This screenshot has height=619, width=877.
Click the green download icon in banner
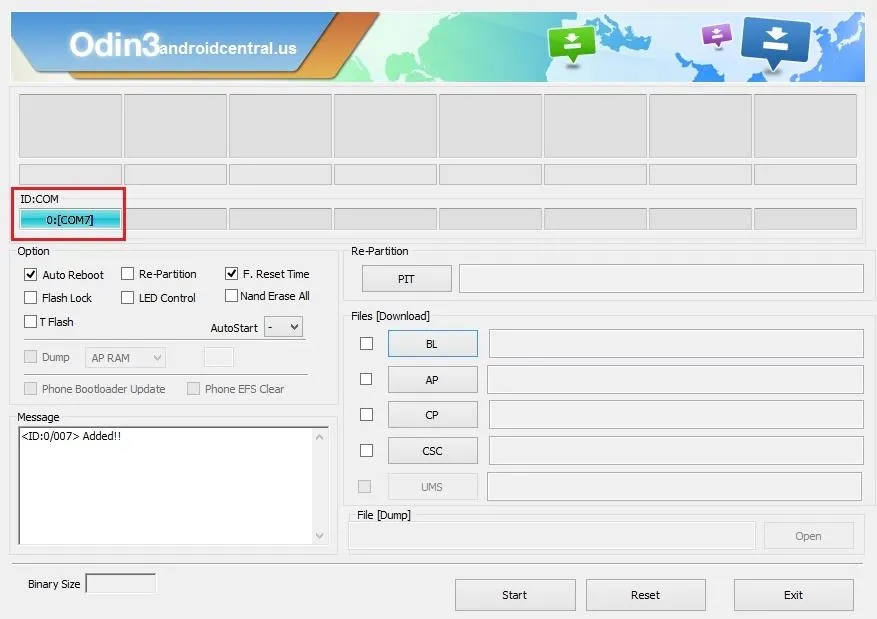coord(571,44)
